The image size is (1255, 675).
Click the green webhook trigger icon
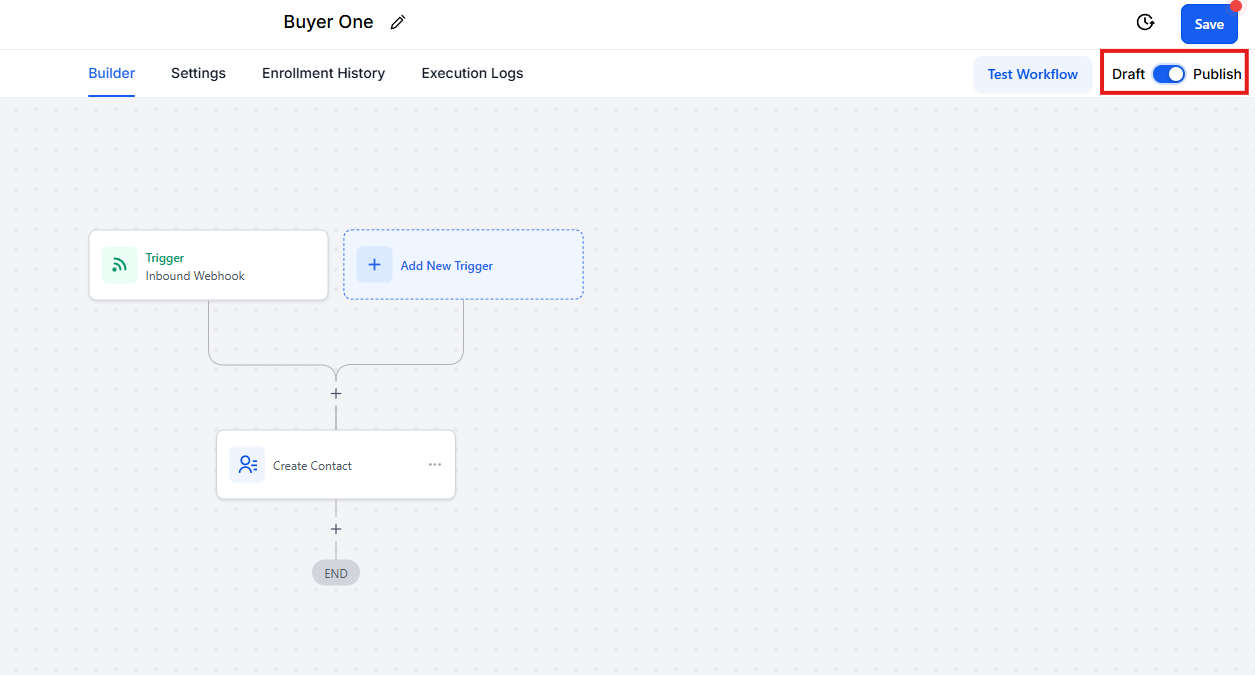point(119,265)
